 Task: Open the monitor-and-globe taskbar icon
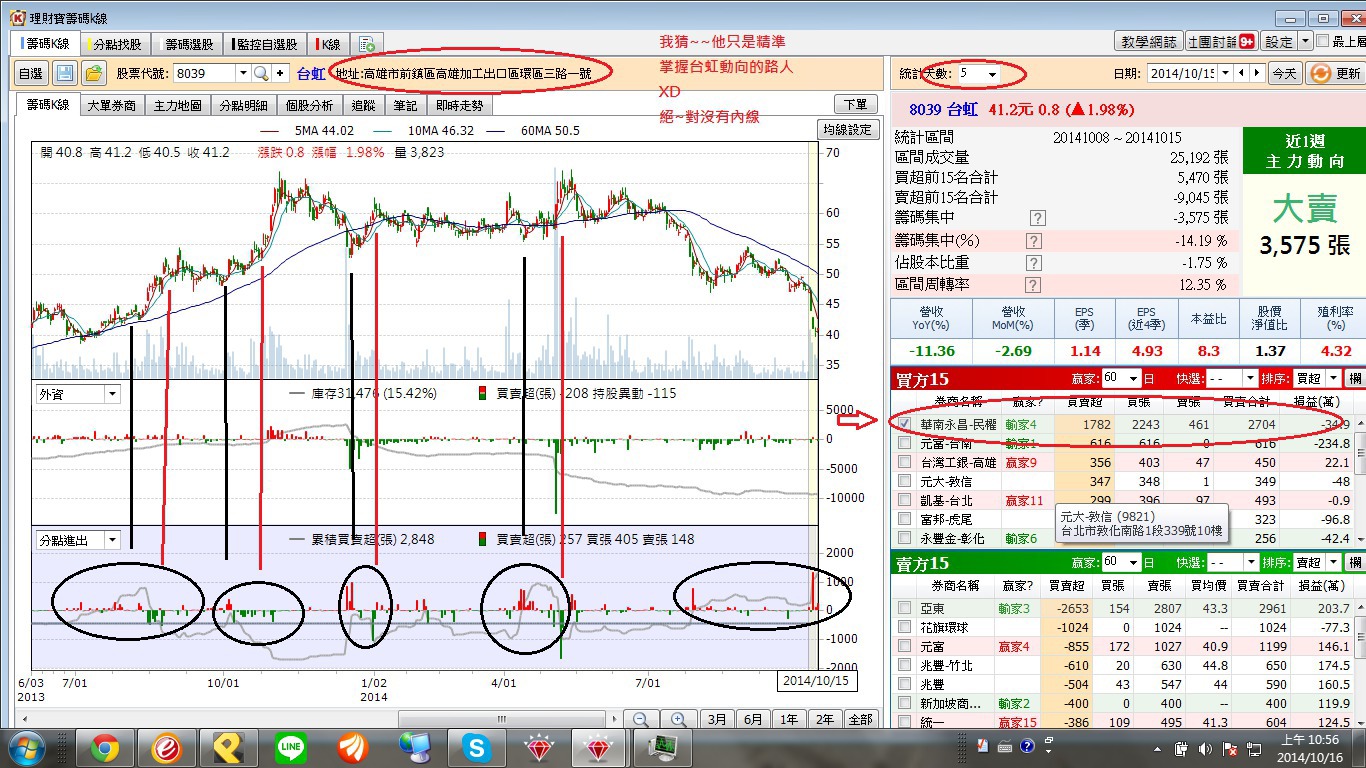[415, 747]
